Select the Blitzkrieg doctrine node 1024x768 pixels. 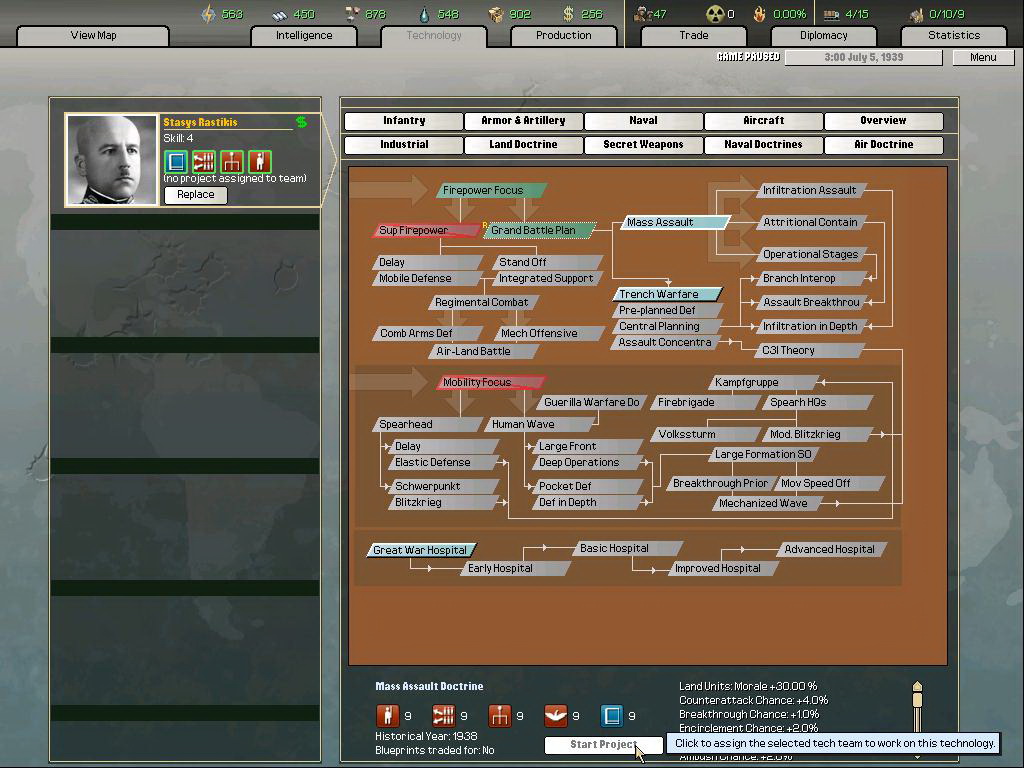point(418,503)
